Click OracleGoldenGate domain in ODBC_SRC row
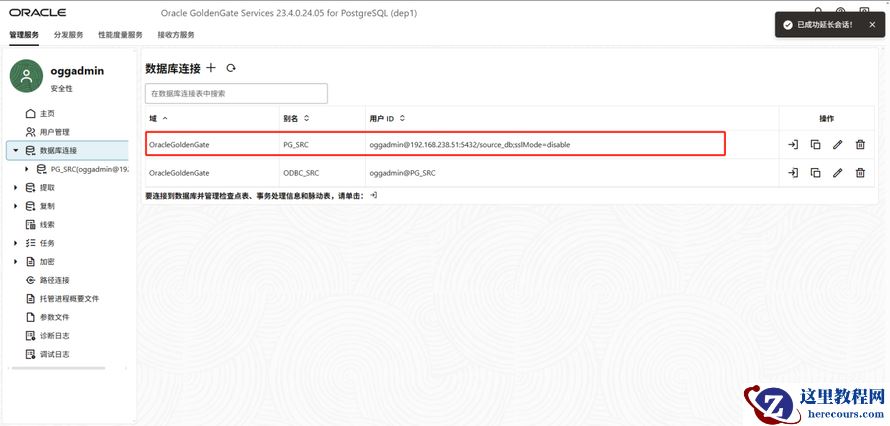Image resolution: width=890 pixels, height=426 pixels. pyautogui.click(x=179, y=173)
